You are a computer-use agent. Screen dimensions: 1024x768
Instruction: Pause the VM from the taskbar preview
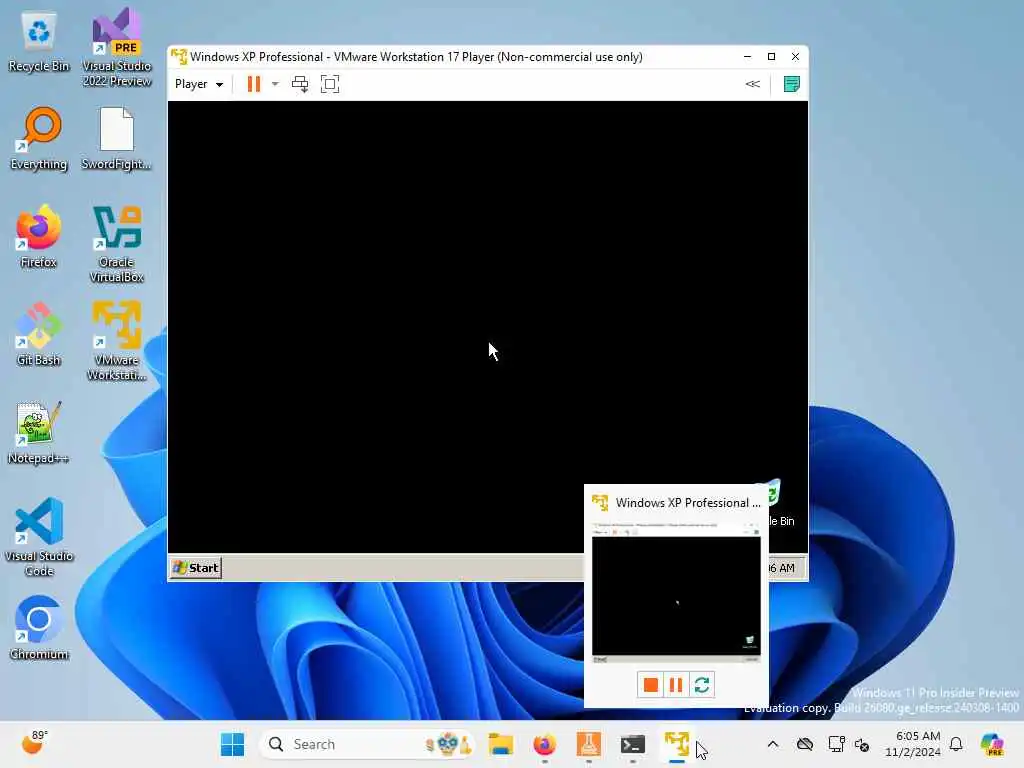click(676, 684)
